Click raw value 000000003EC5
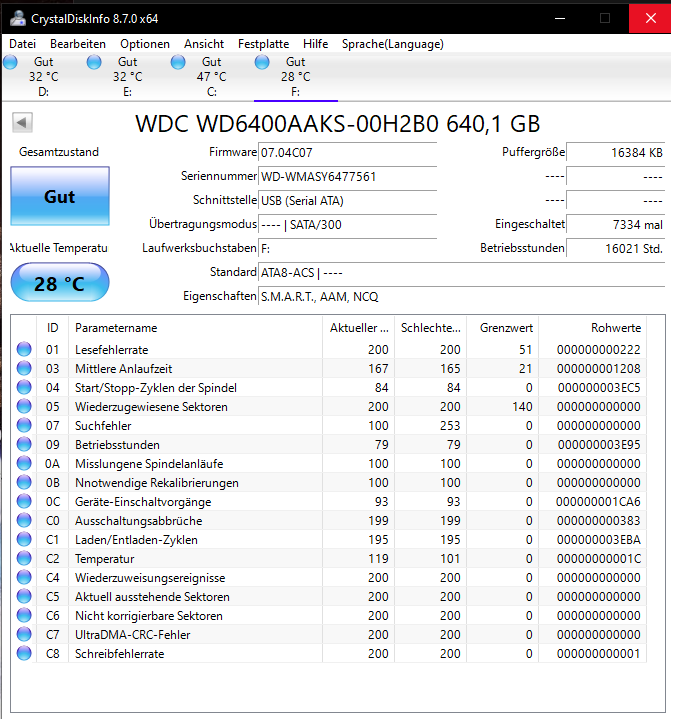673x719 pixels. [x=599, y=388]
